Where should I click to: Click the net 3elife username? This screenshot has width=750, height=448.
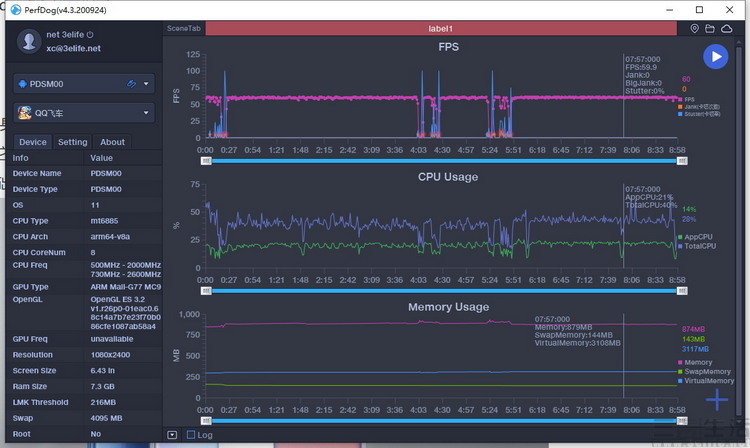[x=65, y=34]
